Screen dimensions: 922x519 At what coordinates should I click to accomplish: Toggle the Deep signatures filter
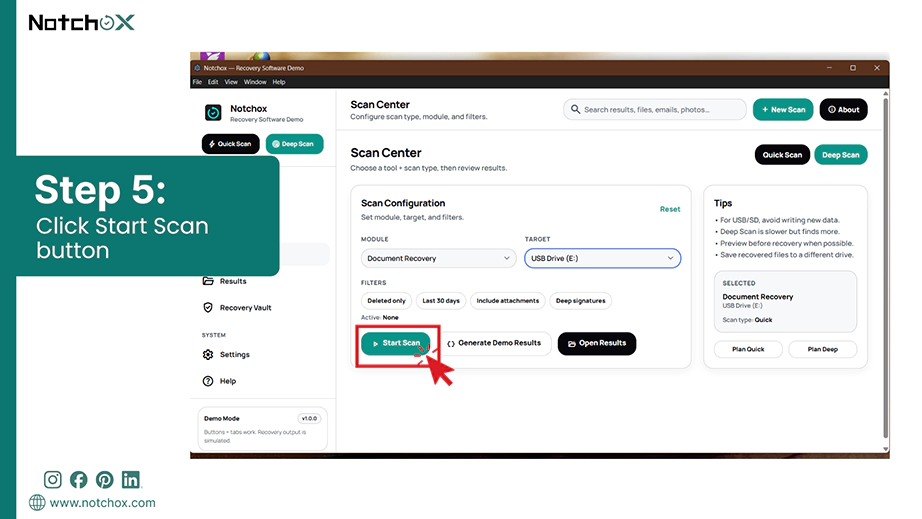pyautogui.click(x=580, y=301)
